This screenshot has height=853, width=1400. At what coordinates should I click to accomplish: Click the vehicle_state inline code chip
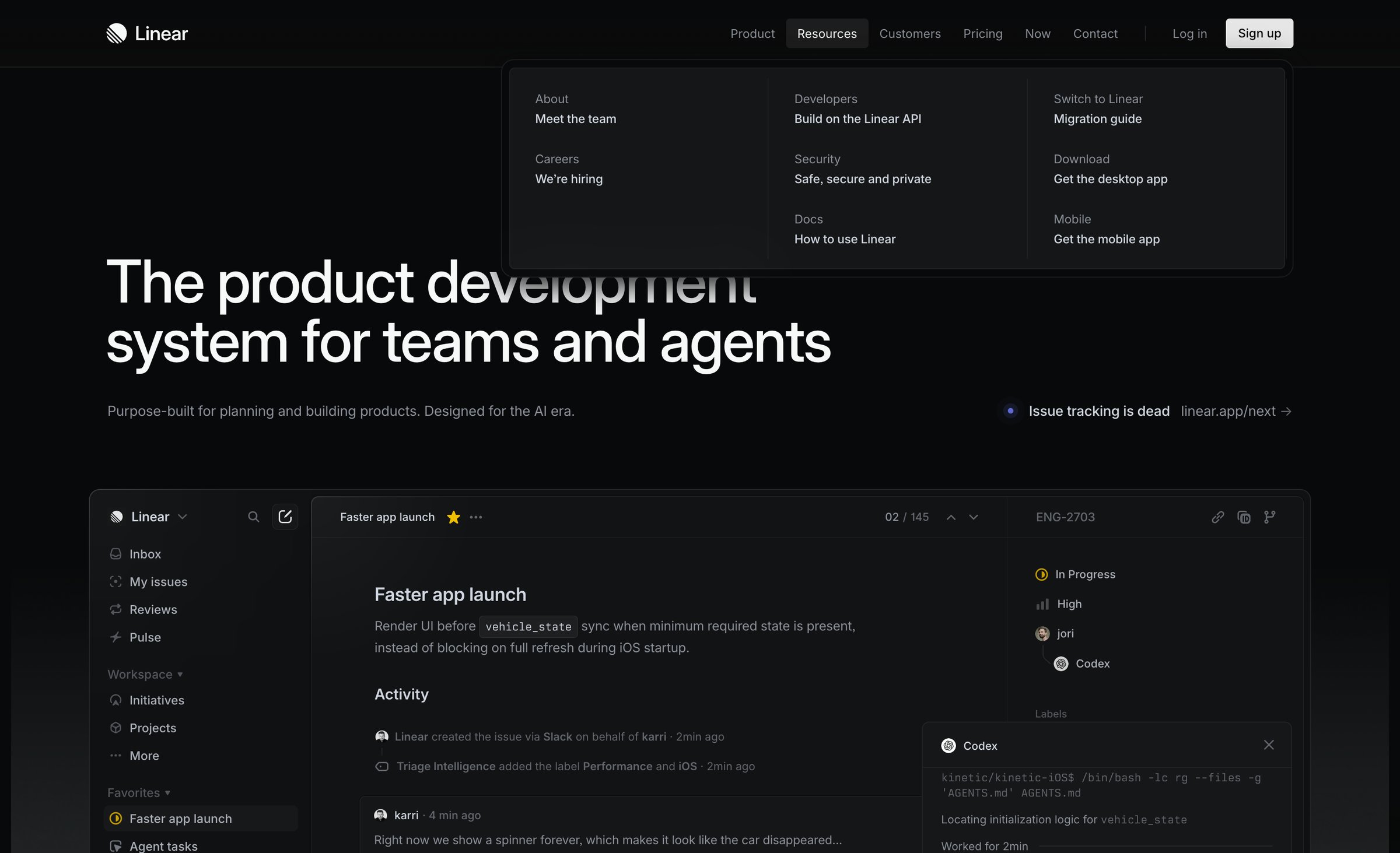pos(528,626)
